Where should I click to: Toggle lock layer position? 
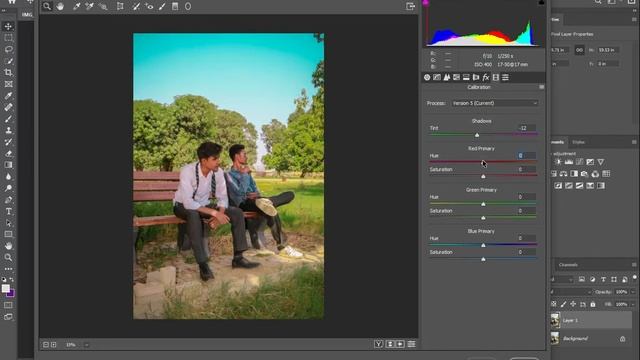[x=573, y=304]
